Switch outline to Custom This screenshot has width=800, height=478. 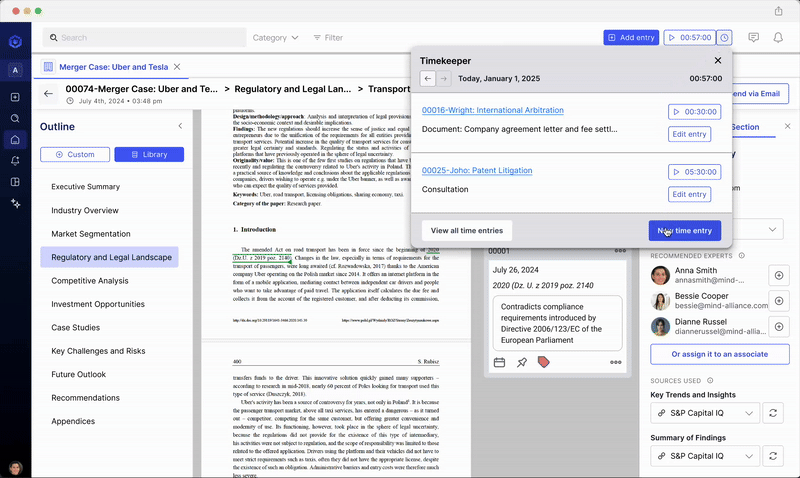[x=75, y=155]
